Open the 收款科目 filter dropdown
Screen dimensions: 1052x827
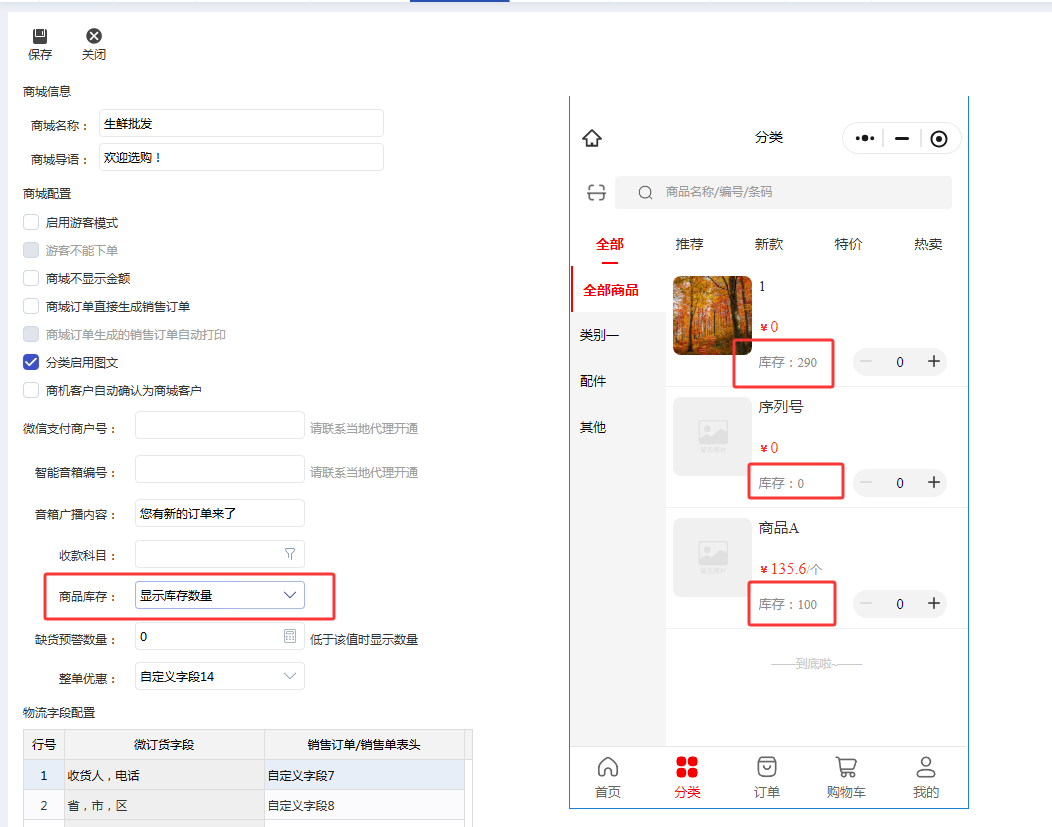tap(290, 554)
